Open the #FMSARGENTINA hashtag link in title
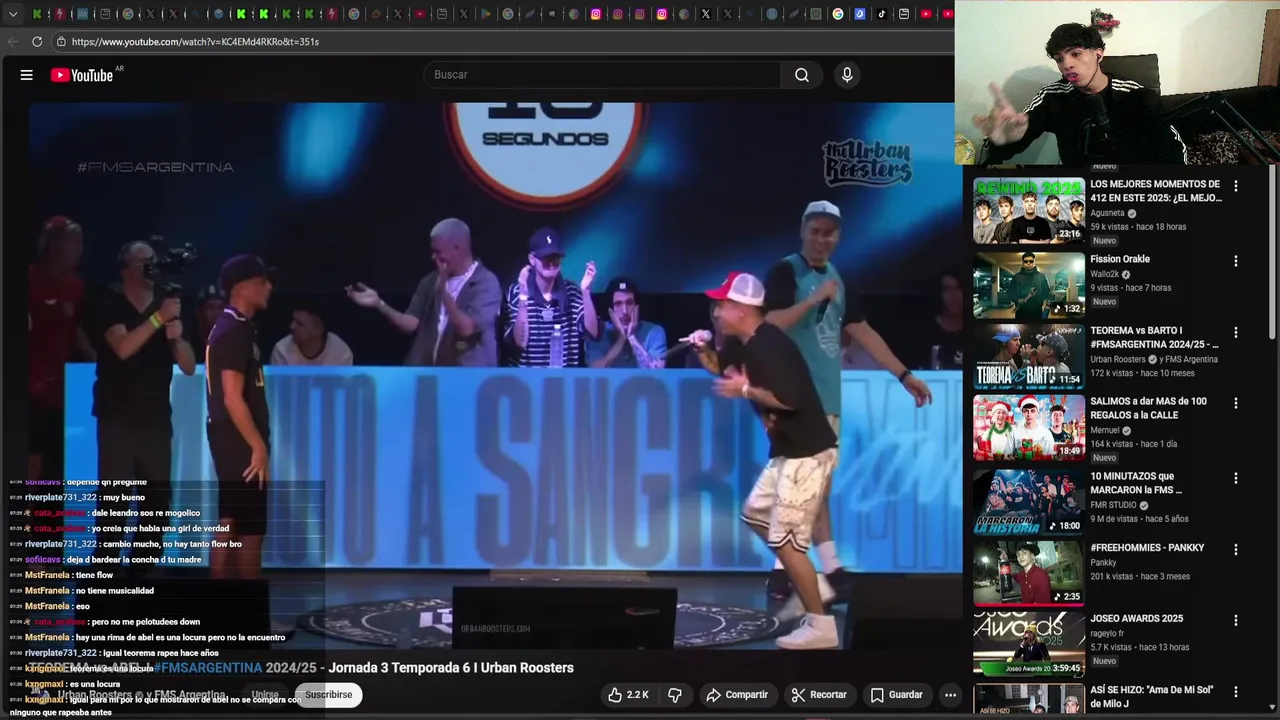This screenshot has width=1280, height=720. click(208, 668)
